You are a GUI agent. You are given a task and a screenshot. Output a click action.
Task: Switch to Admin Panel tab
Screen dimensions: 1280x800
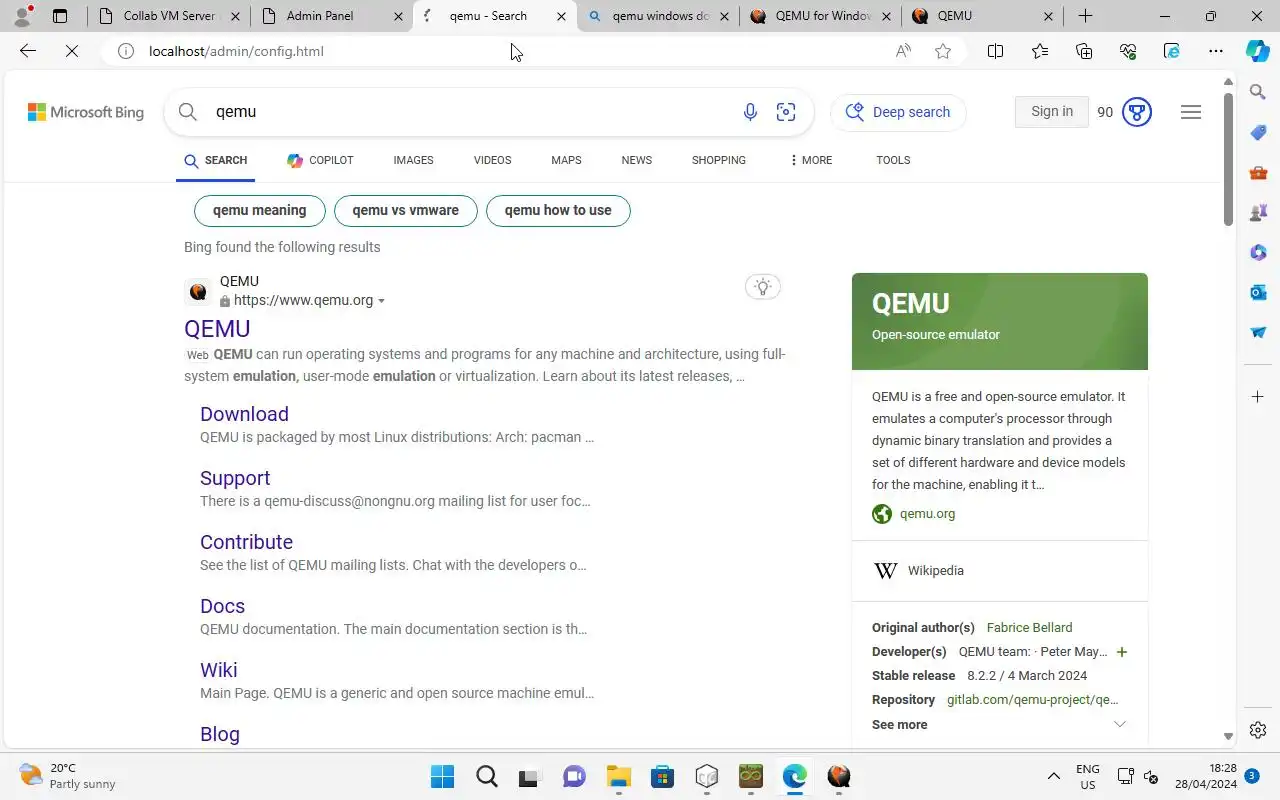point(331,16)
